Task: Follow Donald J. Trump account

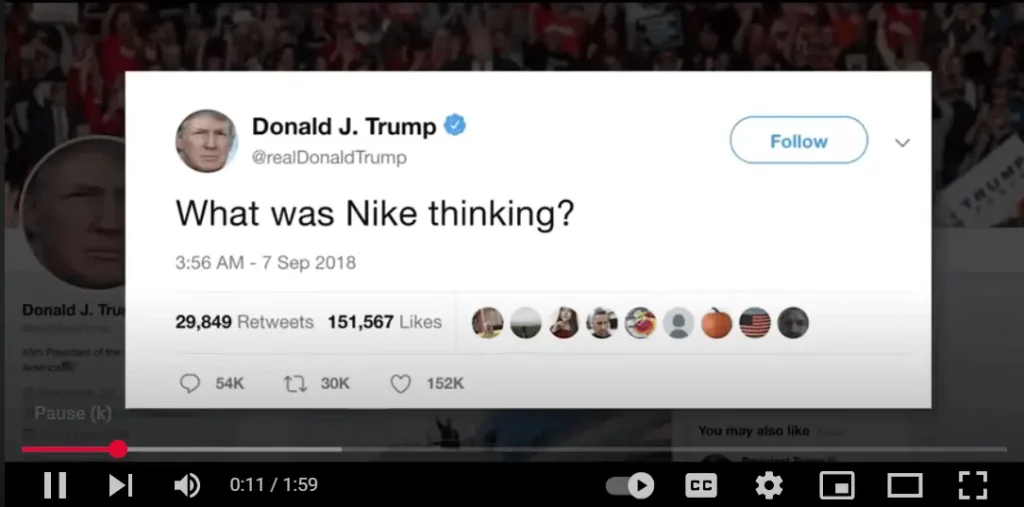Action: pos(799,140)
